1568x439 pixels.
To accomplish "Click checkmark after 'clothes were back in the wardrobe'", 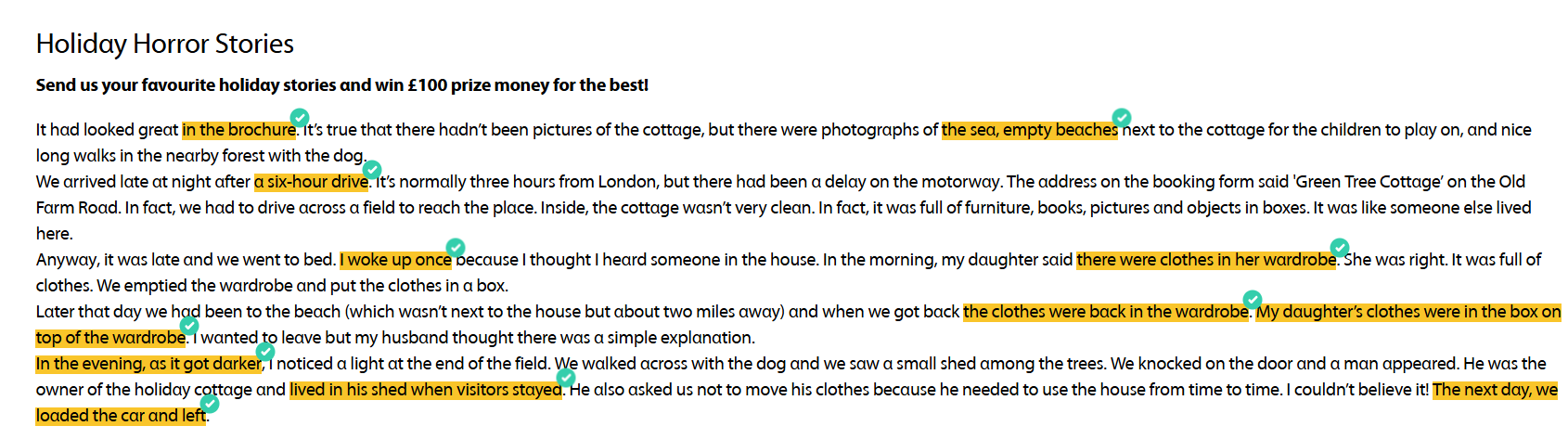I will point(1253,299).
